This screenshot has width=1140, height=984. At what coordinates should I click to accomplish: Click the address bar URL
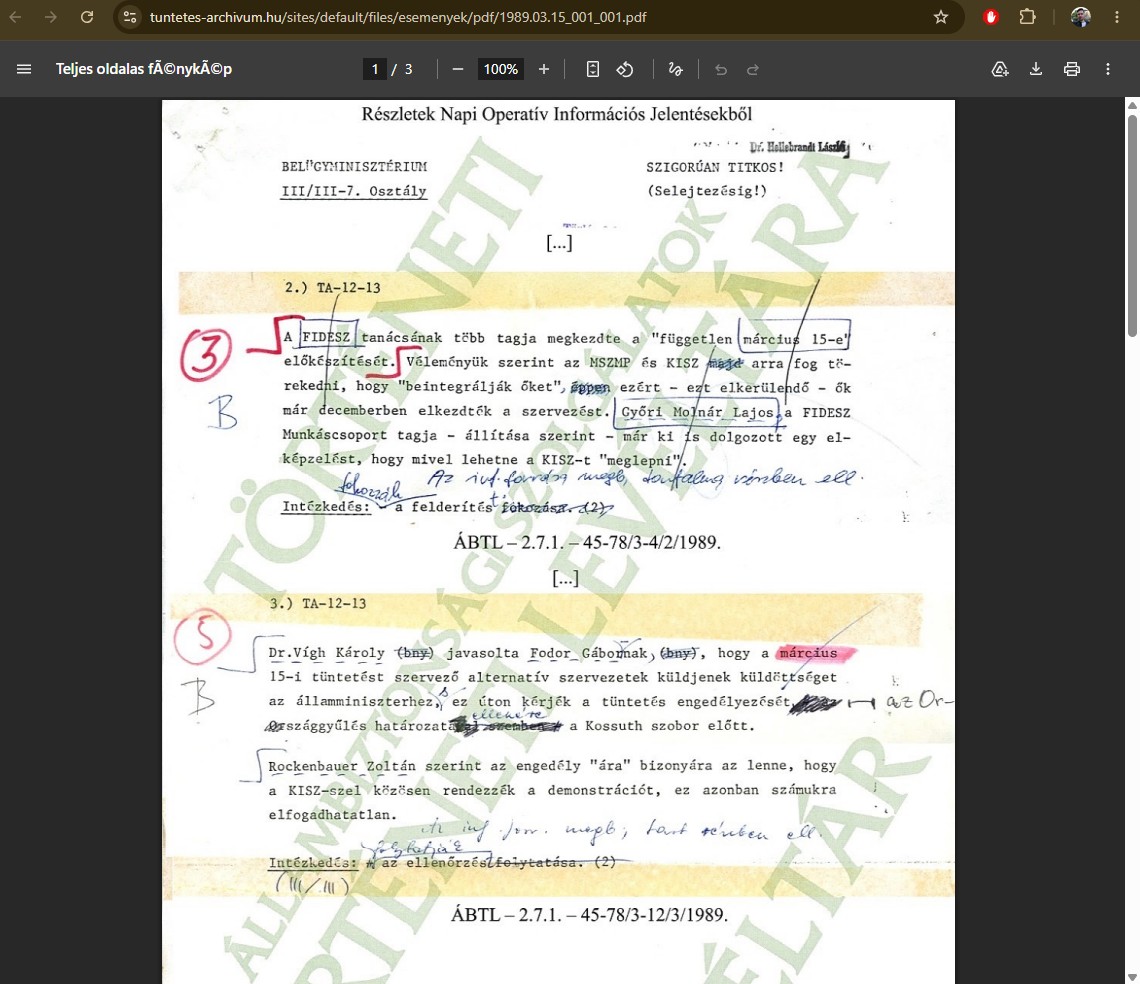pos(398,17)
